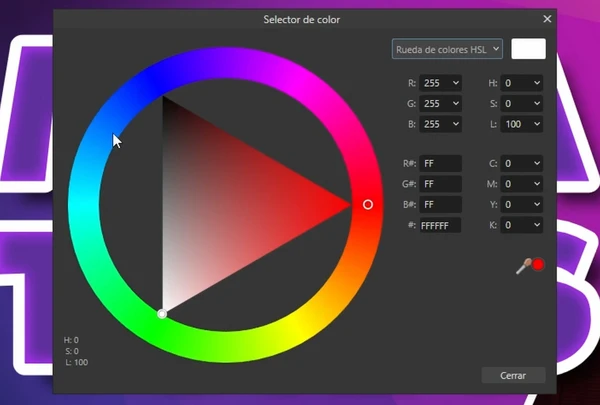
Task: Open the Rueda de colores HSL dropdown
Action: [447, 49]
